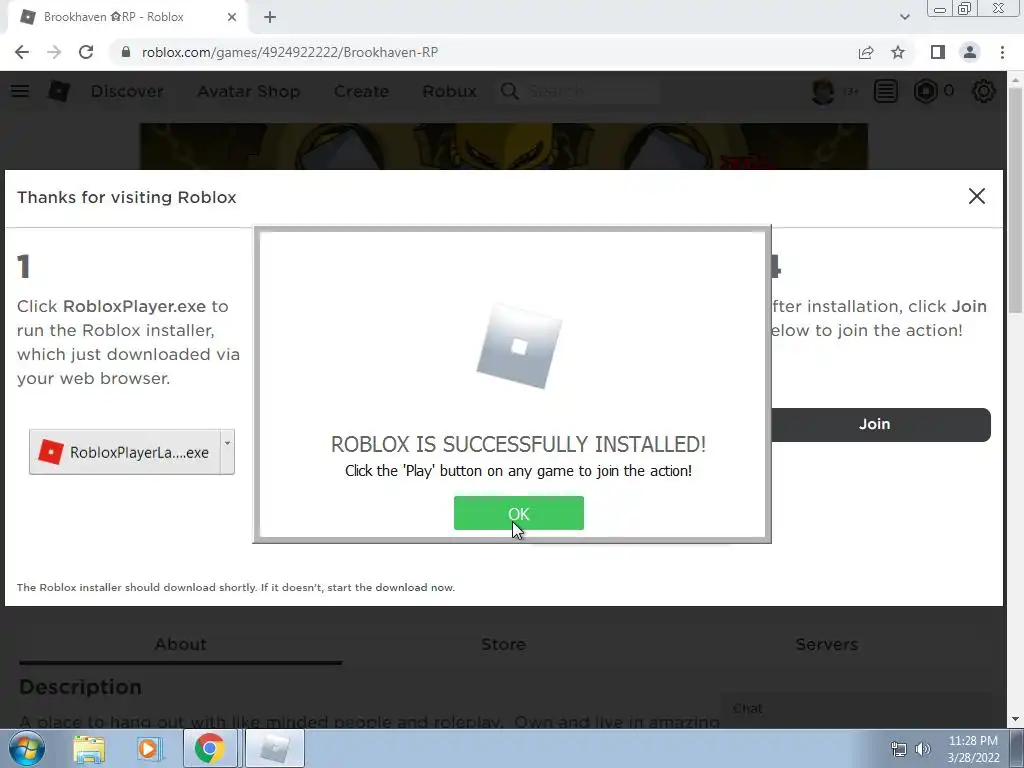Go forward in browser history
1024x768 pixels.
54,52
